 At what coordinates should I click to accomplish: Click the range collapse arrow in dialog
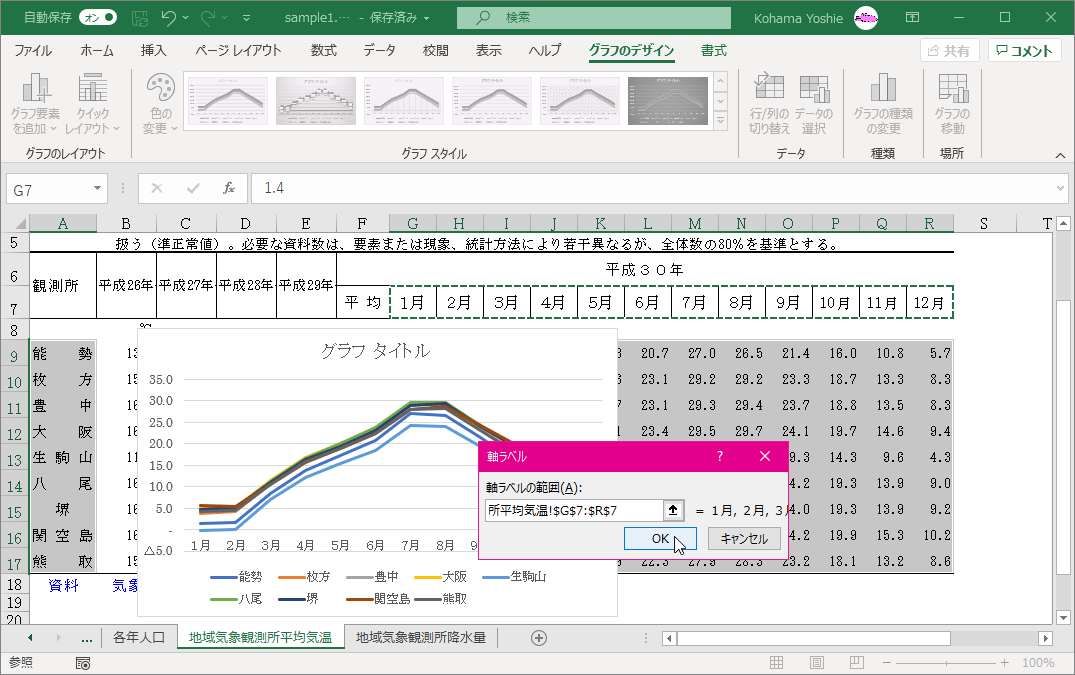tap(673, 510)
